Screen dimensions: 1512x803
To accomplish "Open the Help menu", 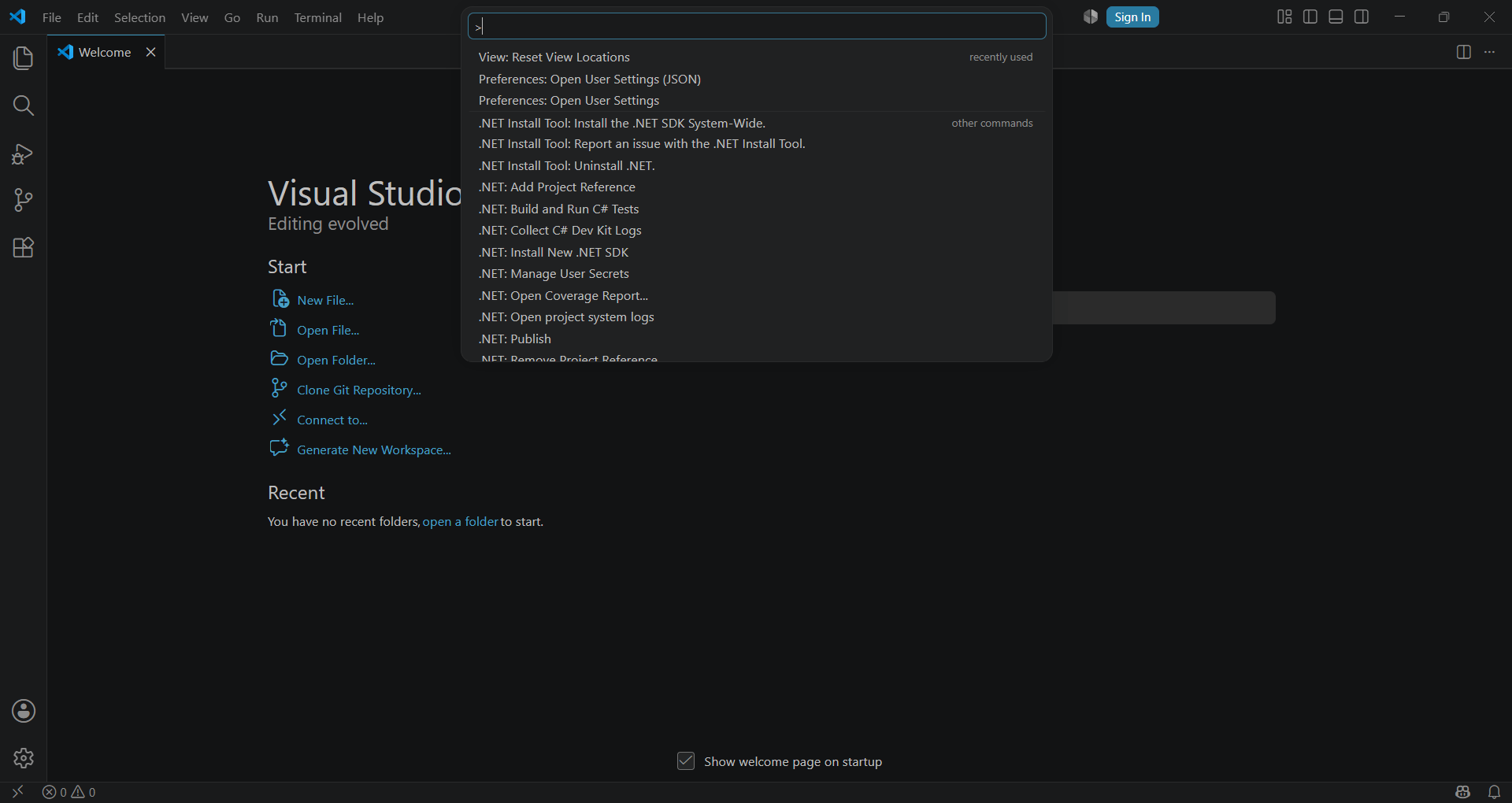I will [x=370, y=17].
